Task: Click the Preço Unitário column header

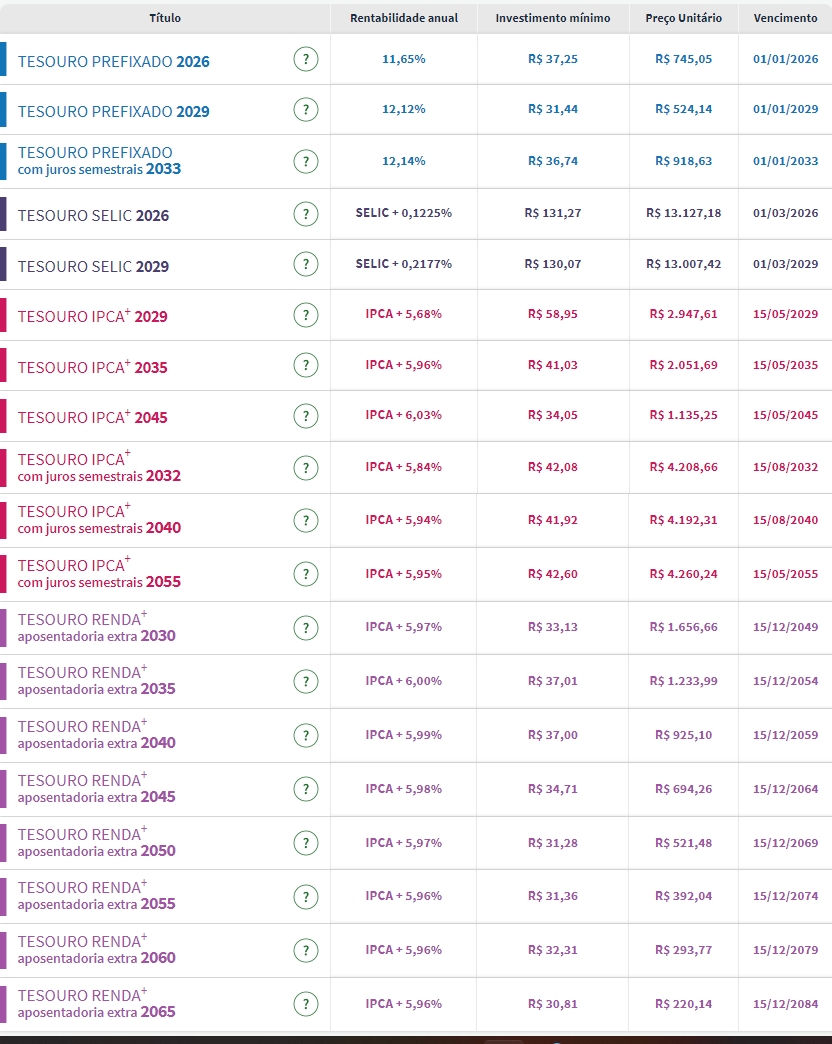Action: (x=684, y=19)
